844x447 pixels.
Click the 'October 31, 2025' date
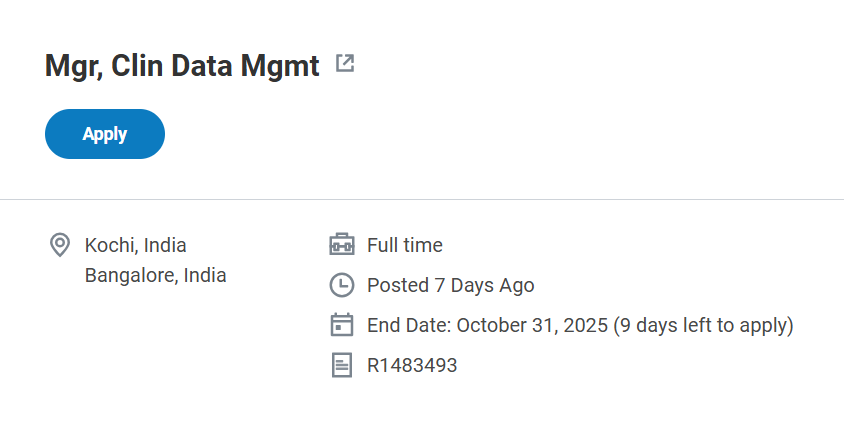[531, 325]
